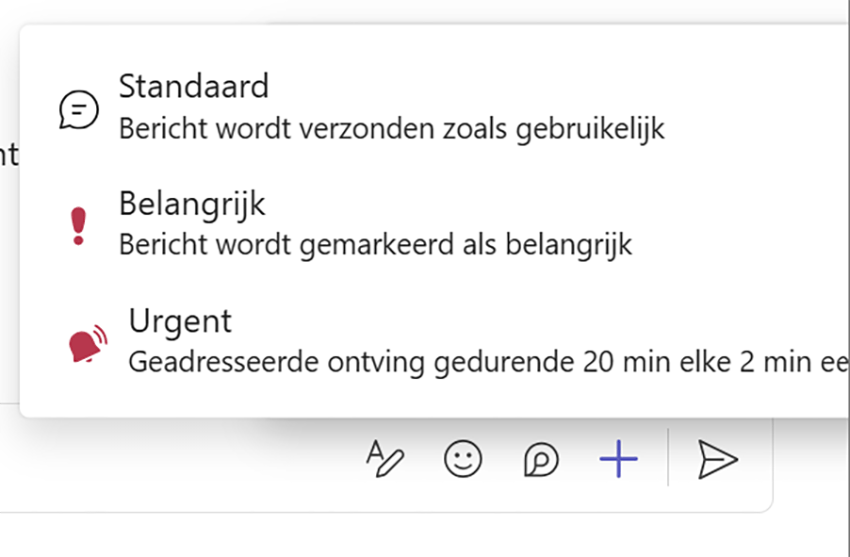Image resolution: width=850 pixels, height=557 pixels.
Task: Open the blue plus actions menu
Action: [x=618, y=460]
